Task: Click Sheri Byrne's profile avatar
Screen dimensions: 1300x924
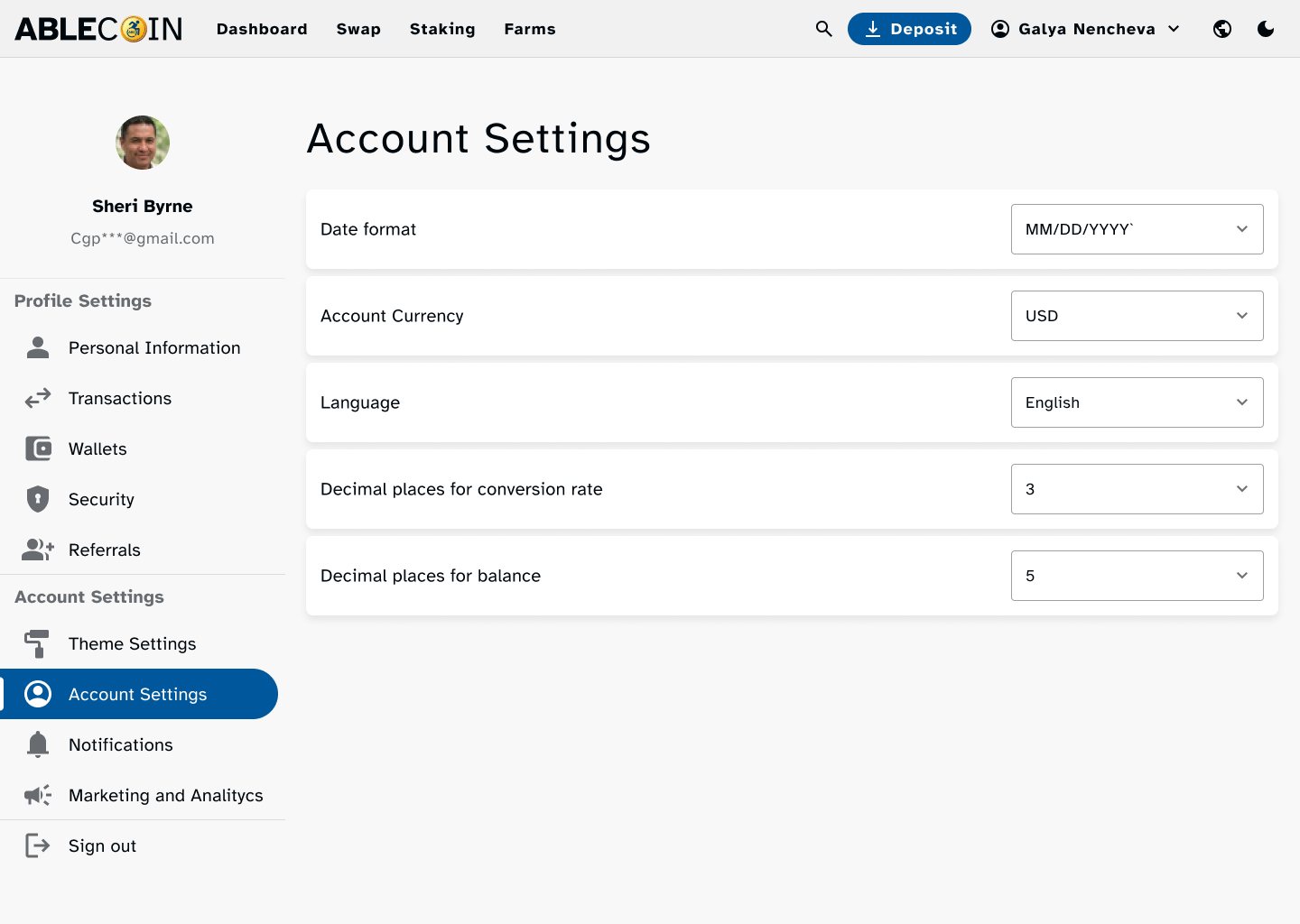Action: coord(143,143)
